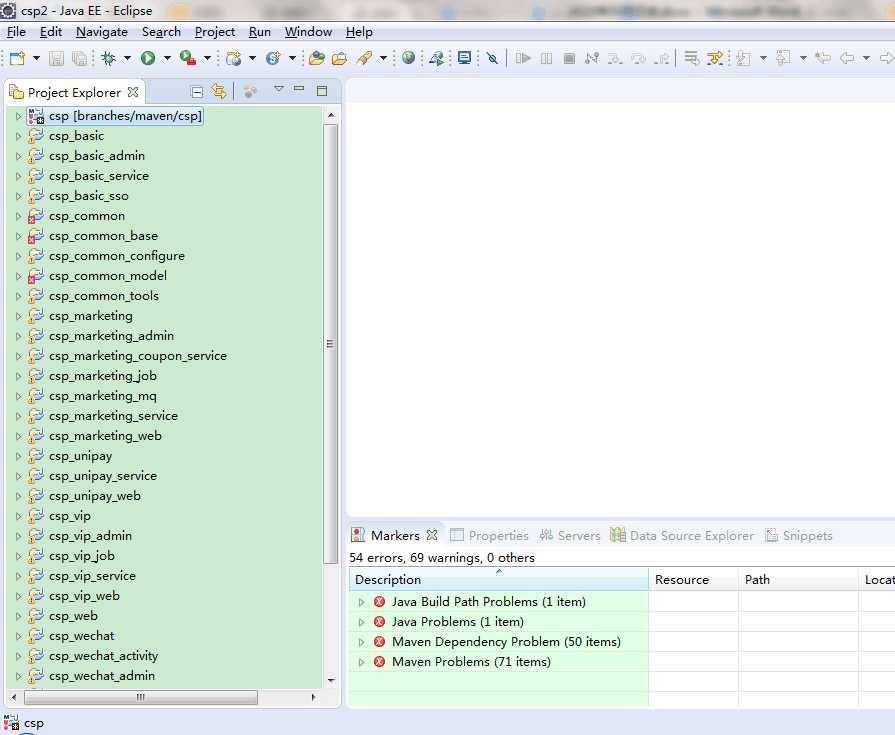Viewport: 895px width, 735px height.
Task: Click scroll-down arrow in Project Explorer
Action: (330, 680)
